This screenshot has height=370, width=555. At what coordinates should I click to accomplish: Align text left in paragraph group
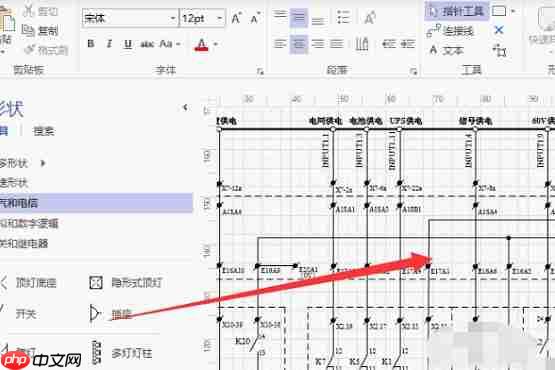tap(280, 44)
